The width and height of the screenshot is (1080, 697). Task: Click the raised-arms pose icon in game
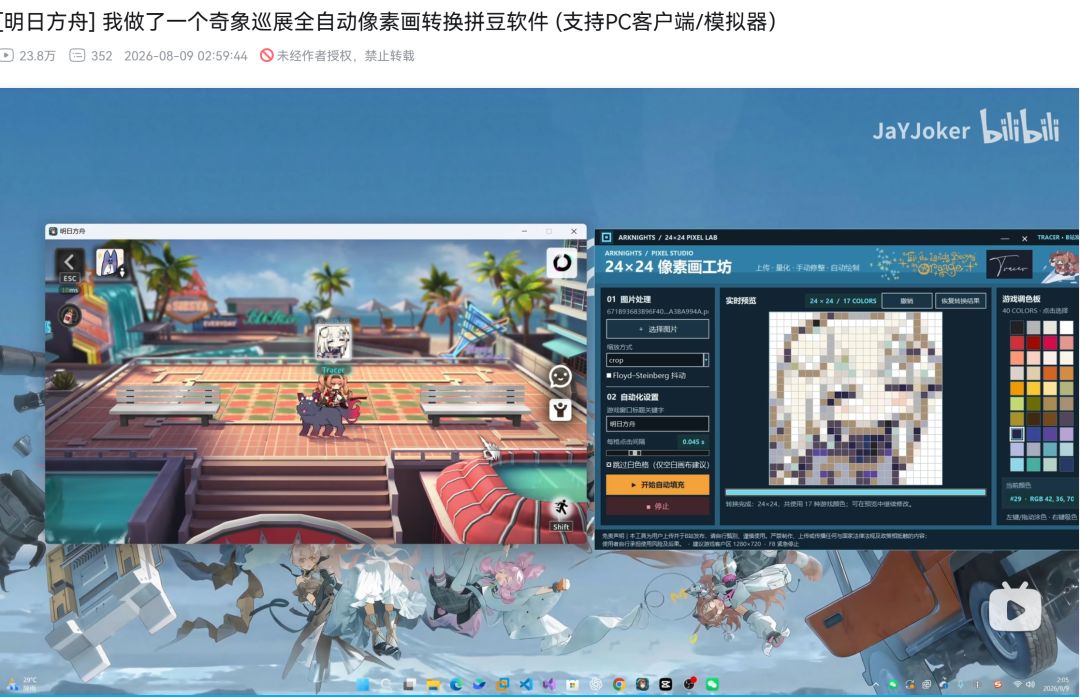pos(560,410)
